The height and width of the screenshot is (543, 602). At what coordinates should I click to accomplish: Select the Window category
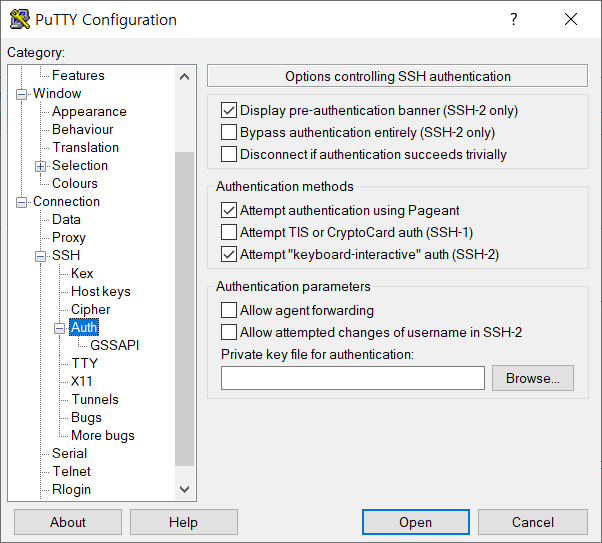click(57, 93)
